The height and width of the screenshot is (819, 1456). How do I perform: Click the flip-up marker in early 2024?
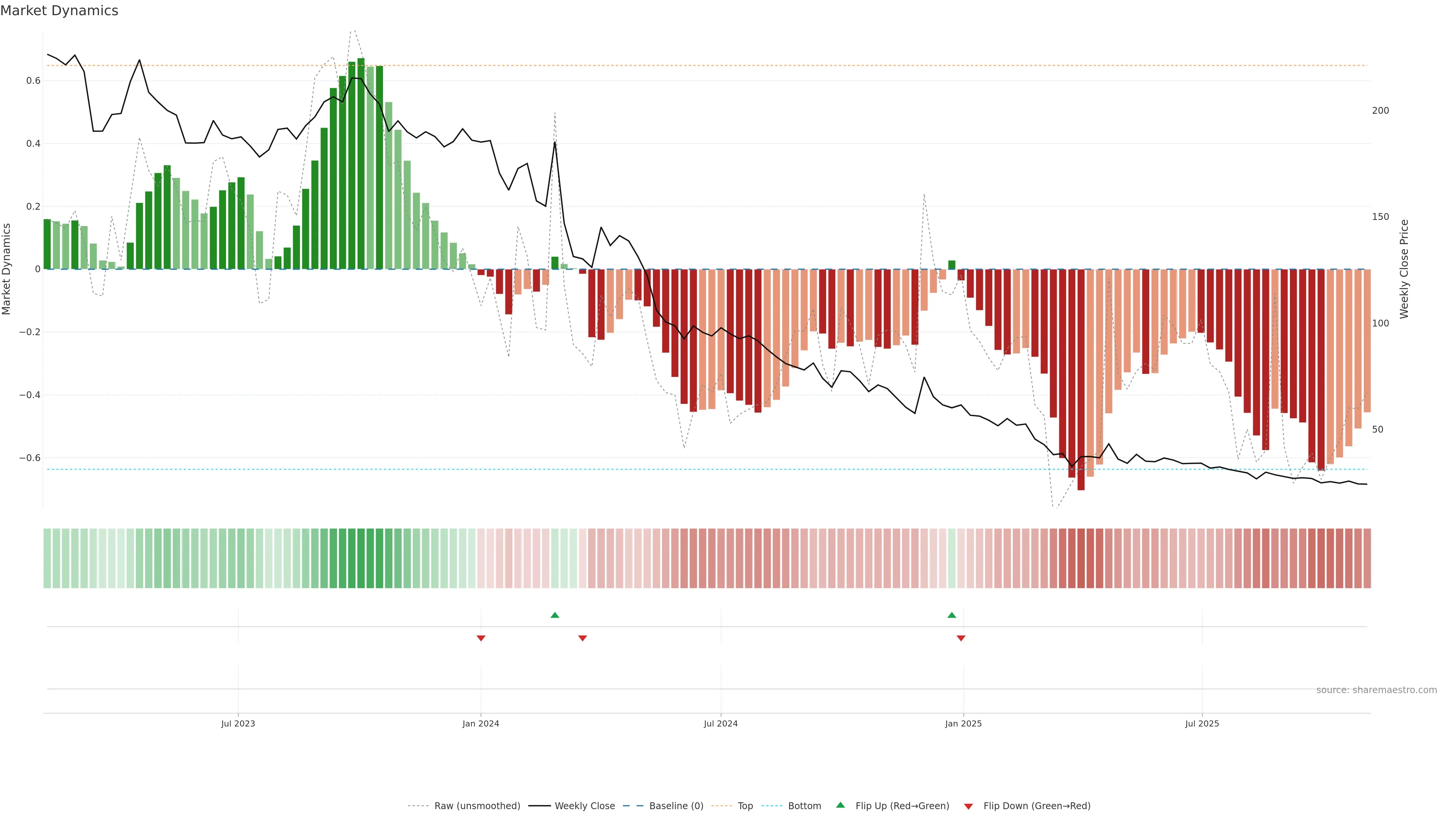(554, 615)
